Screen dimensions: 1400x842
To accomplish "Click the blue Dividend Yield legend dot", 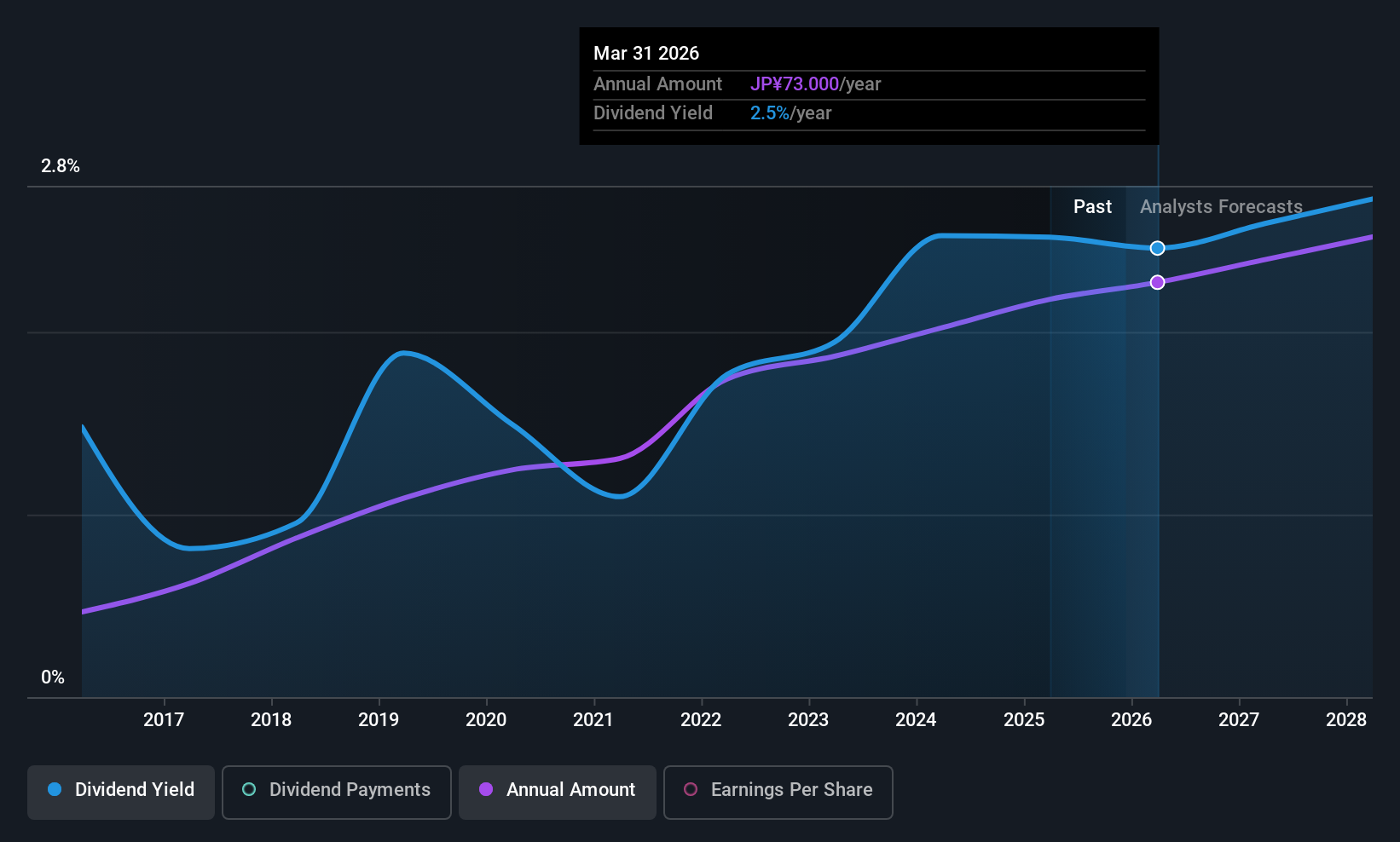I will coord(55,789).
